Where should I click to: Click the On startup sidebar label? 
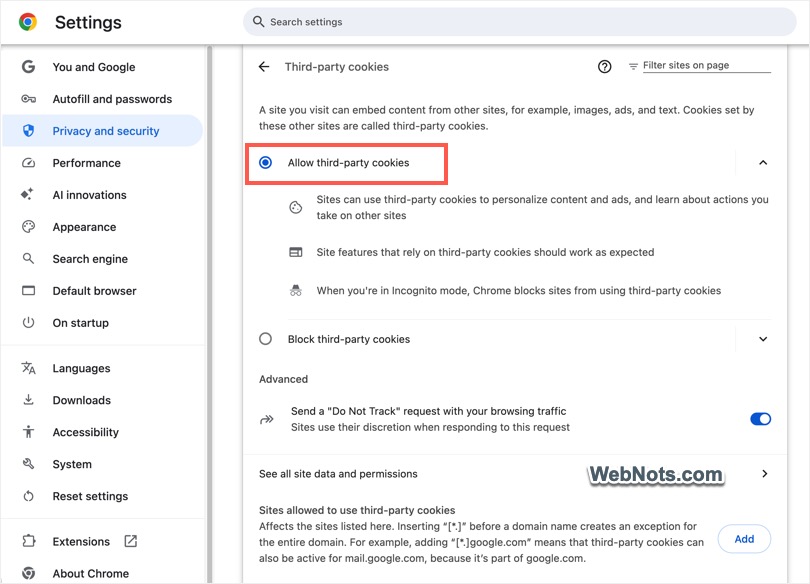point(81,323)
